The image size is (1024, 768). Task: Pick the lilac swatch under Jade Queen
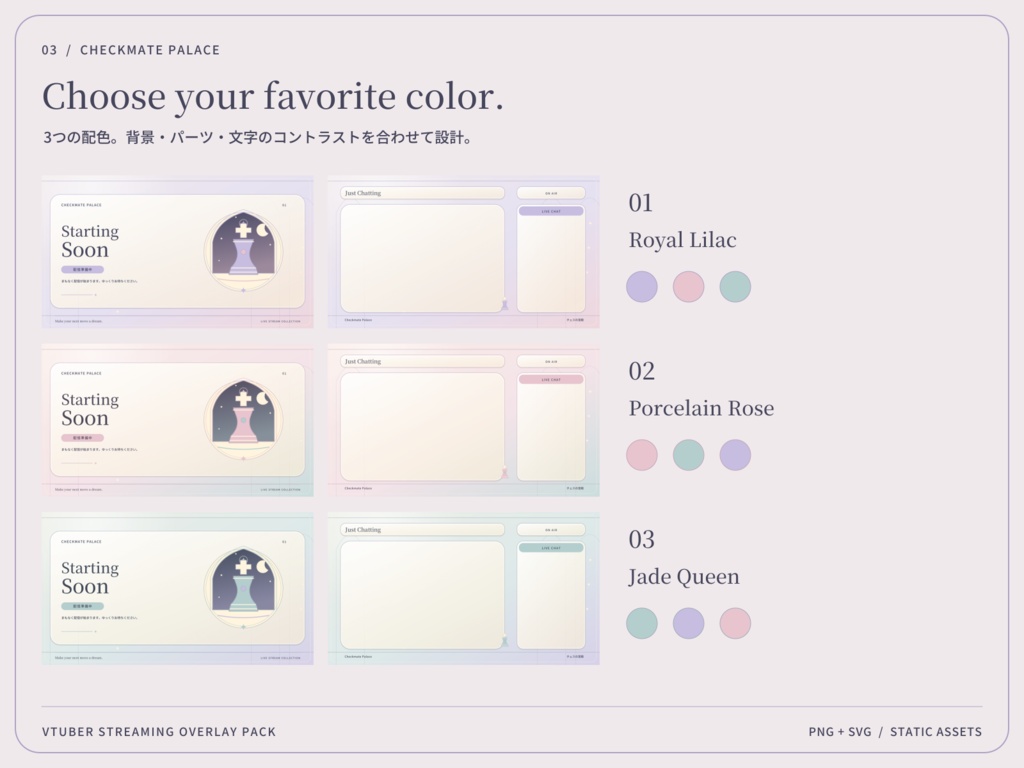point(688,623)
